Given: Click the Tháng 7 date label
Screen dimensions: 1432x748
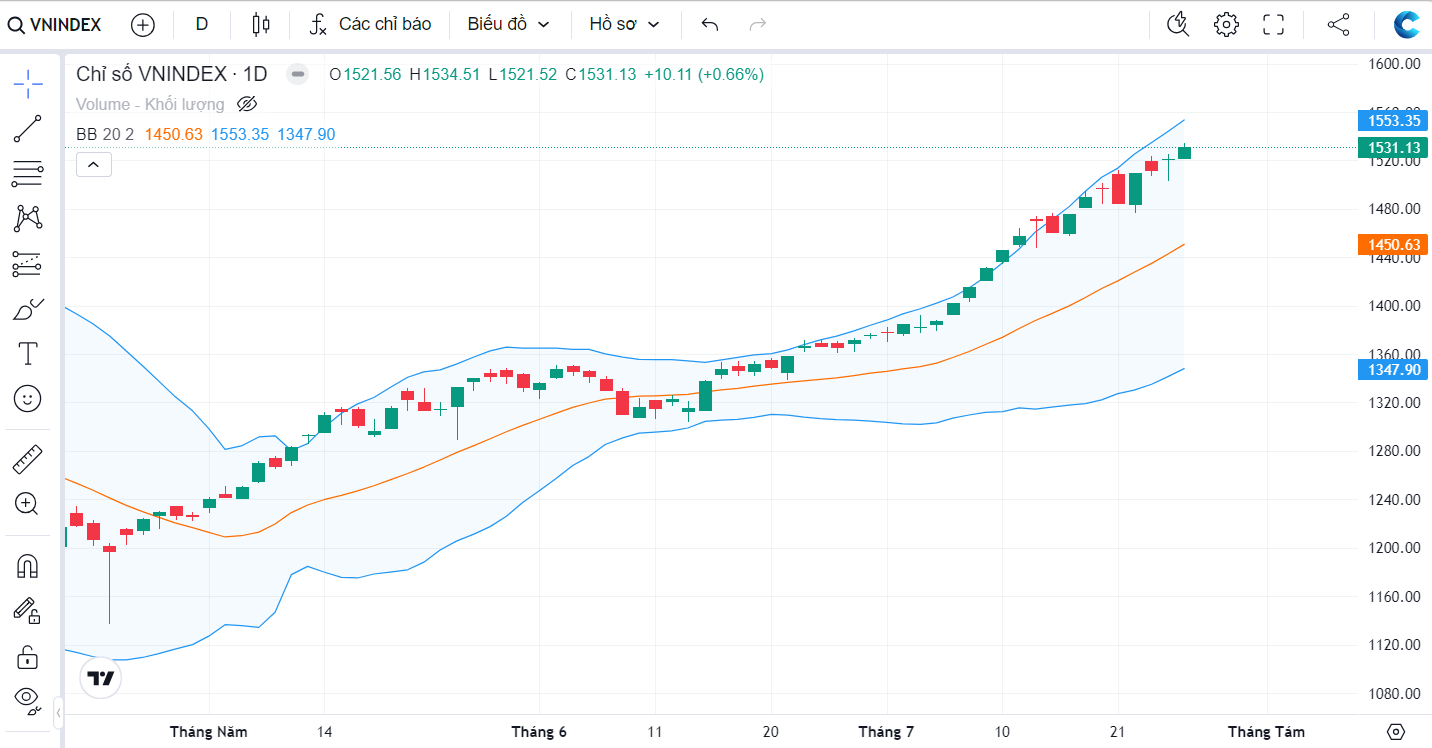Looking at the screenshot, I should coord(886,732).
